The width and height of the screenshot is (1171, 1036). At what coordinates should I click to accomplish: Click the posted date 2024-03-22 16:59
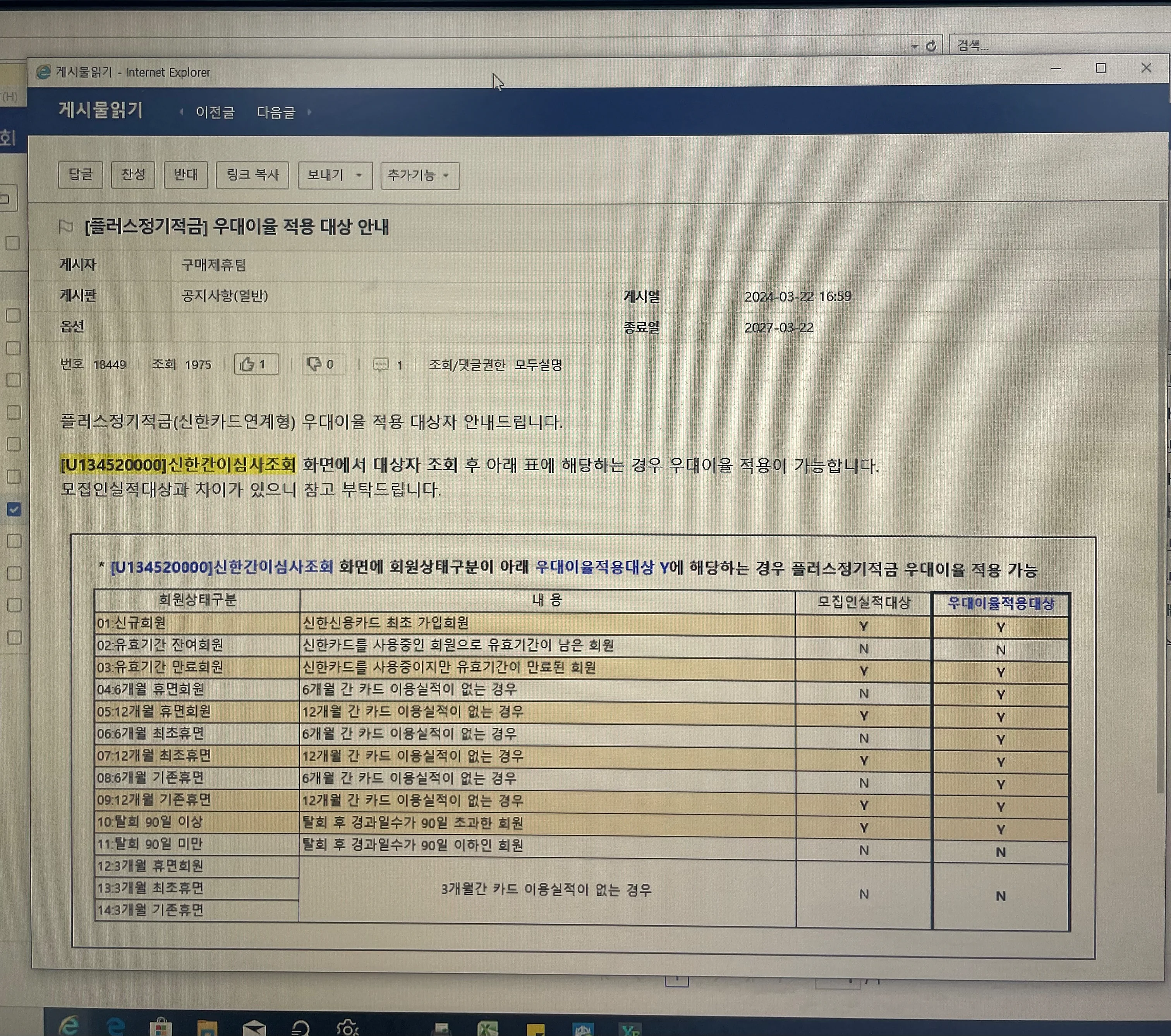coord(797,297)
